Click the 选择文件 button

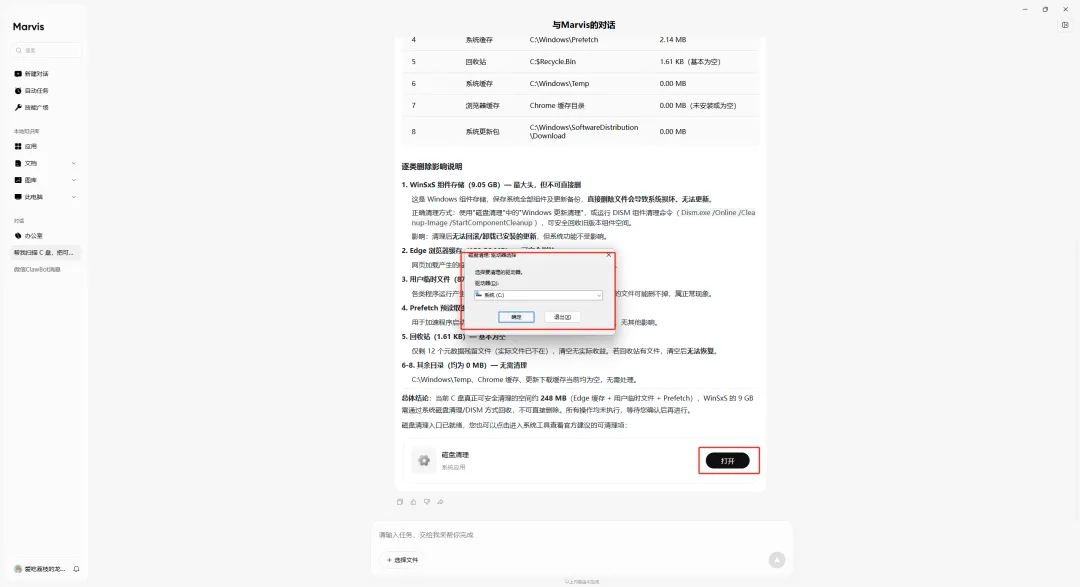coord(403,560)
